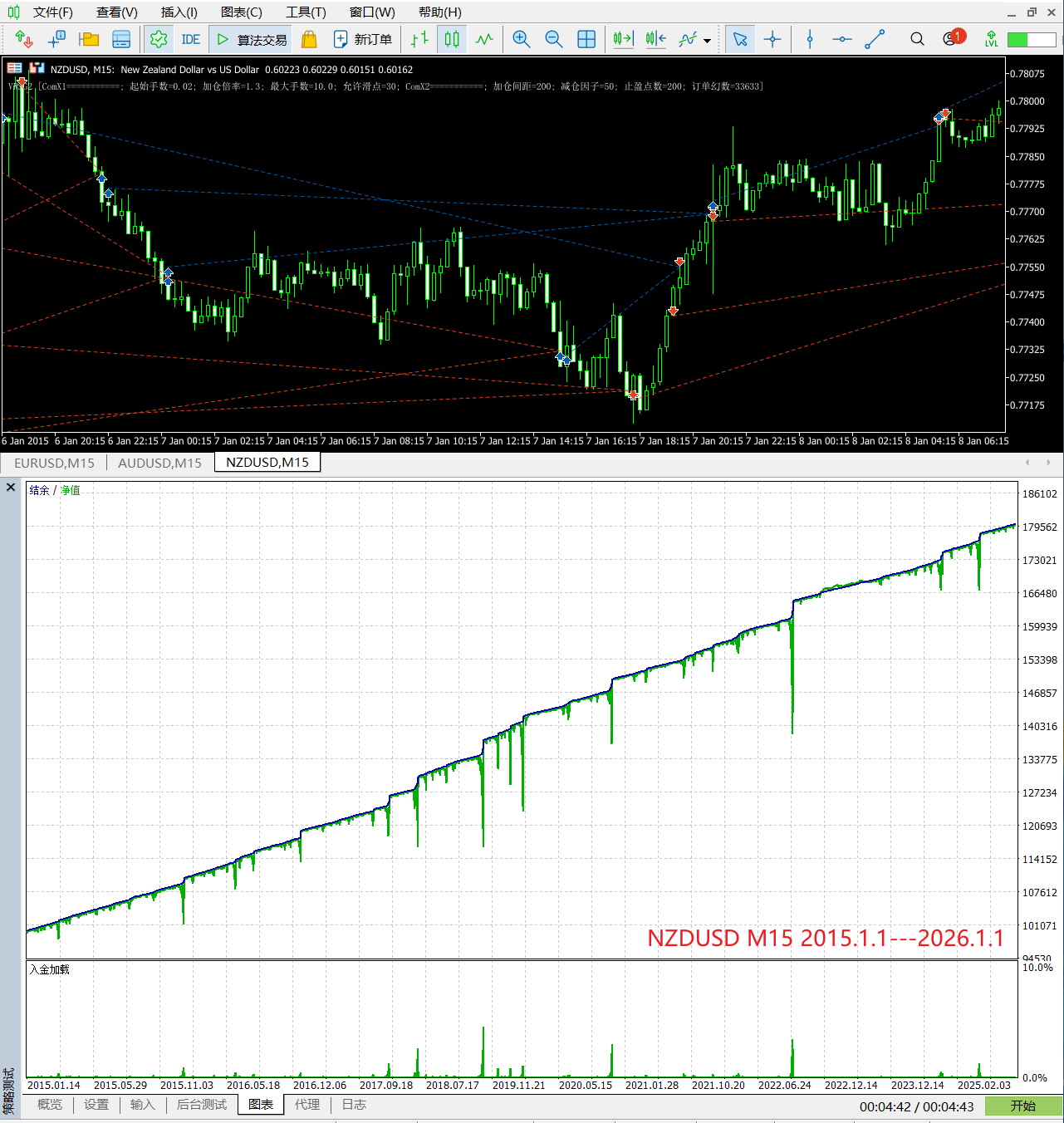Click the tile windows grid icon
The height and width of the screenshot is (1123, 1064).
pyautogui.click(x=586, y=39)
